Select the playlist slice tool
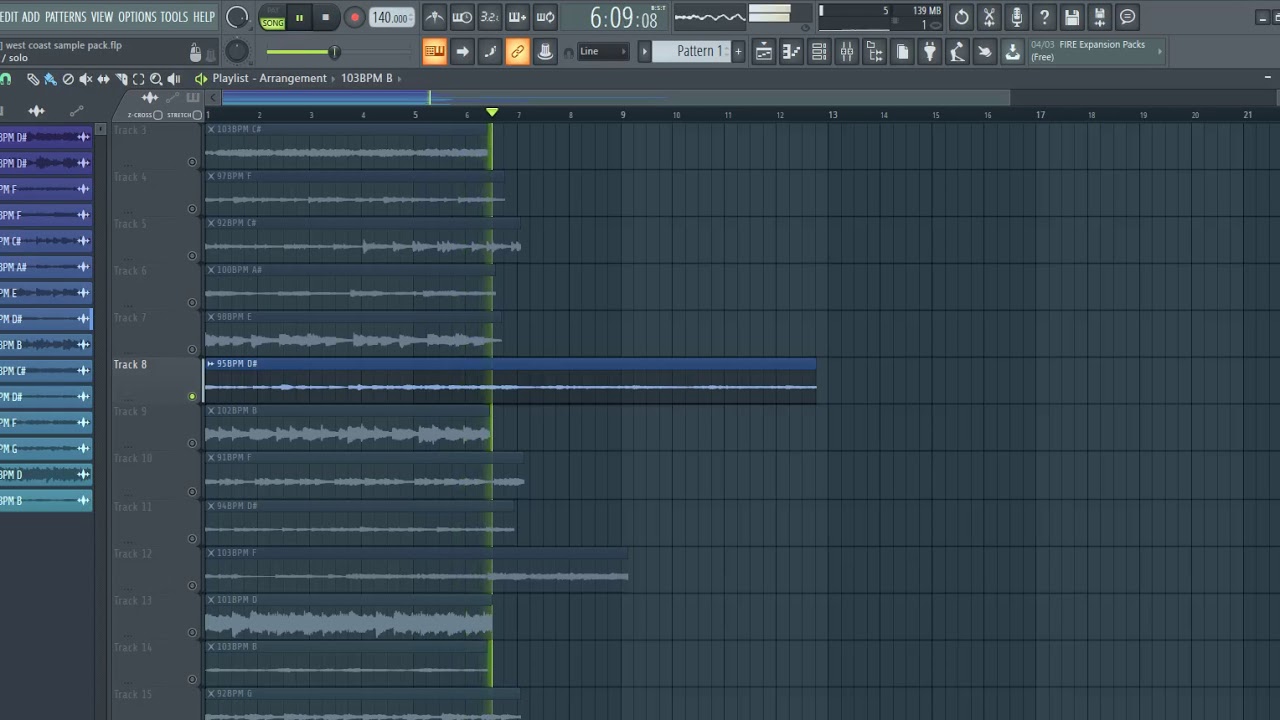This screenshot has height=720, width=1280. (x=121, y=79)
